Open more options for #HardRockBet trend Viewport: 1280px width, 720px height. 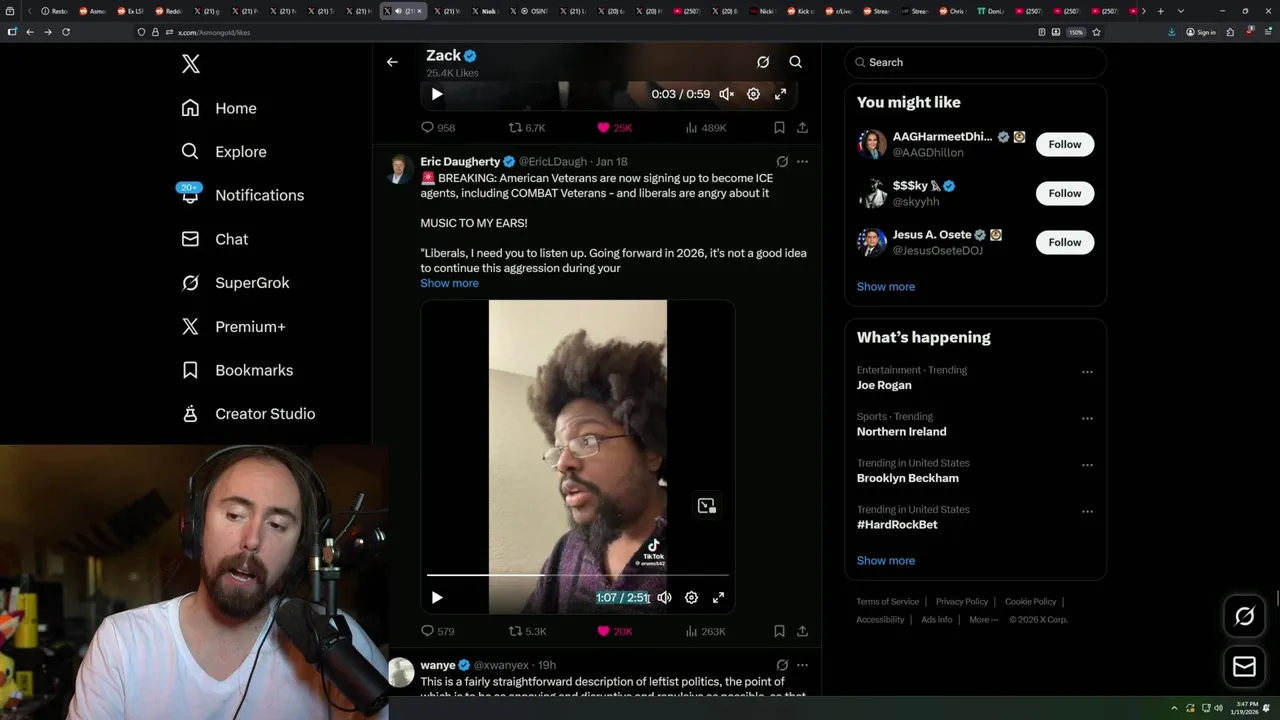[1087, 511]
